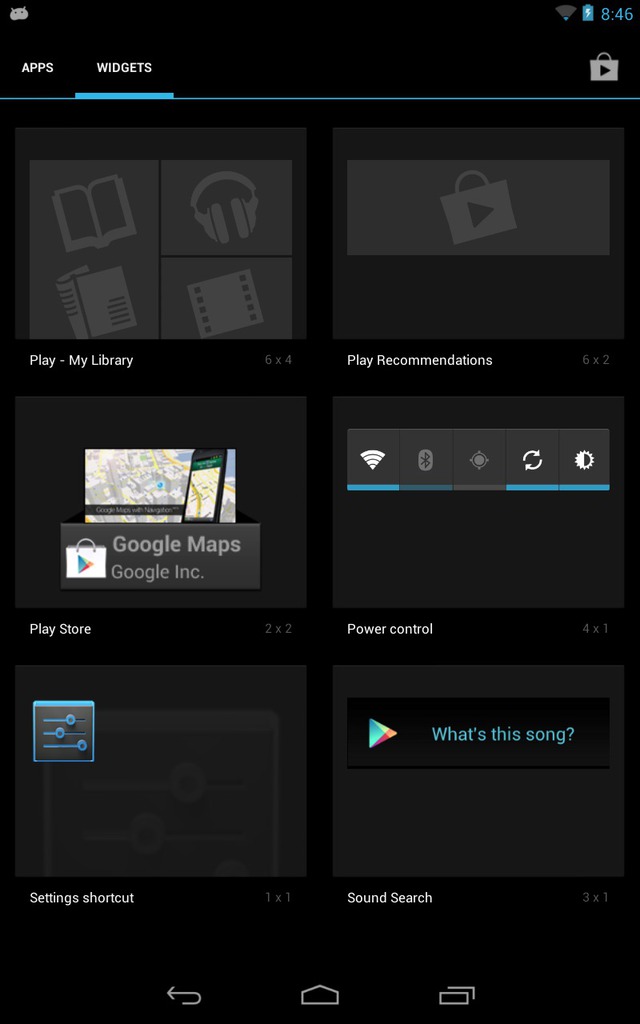The width and height of the screenshot is (640, 1024).
Task: Click the "Google Maps" title text
Action: [176, 545]
